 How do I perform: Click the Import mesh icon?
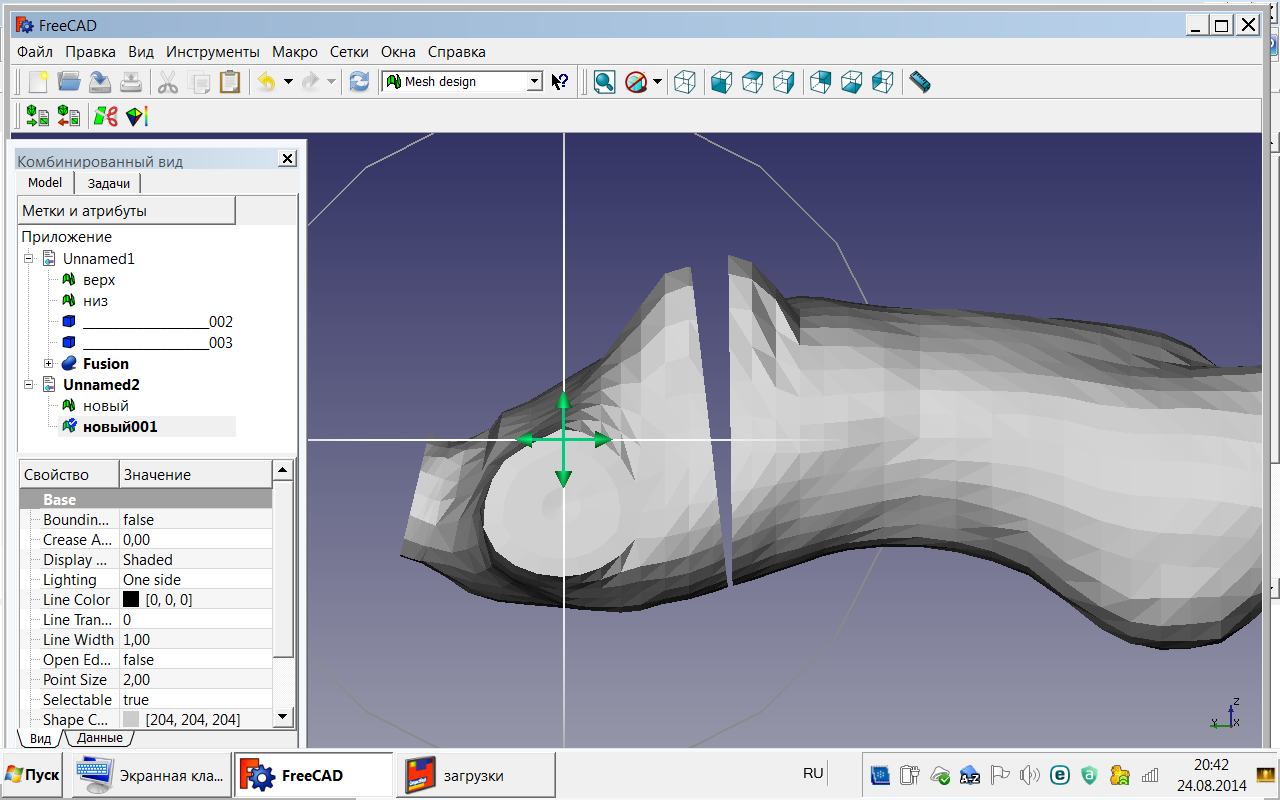point(37,116)
